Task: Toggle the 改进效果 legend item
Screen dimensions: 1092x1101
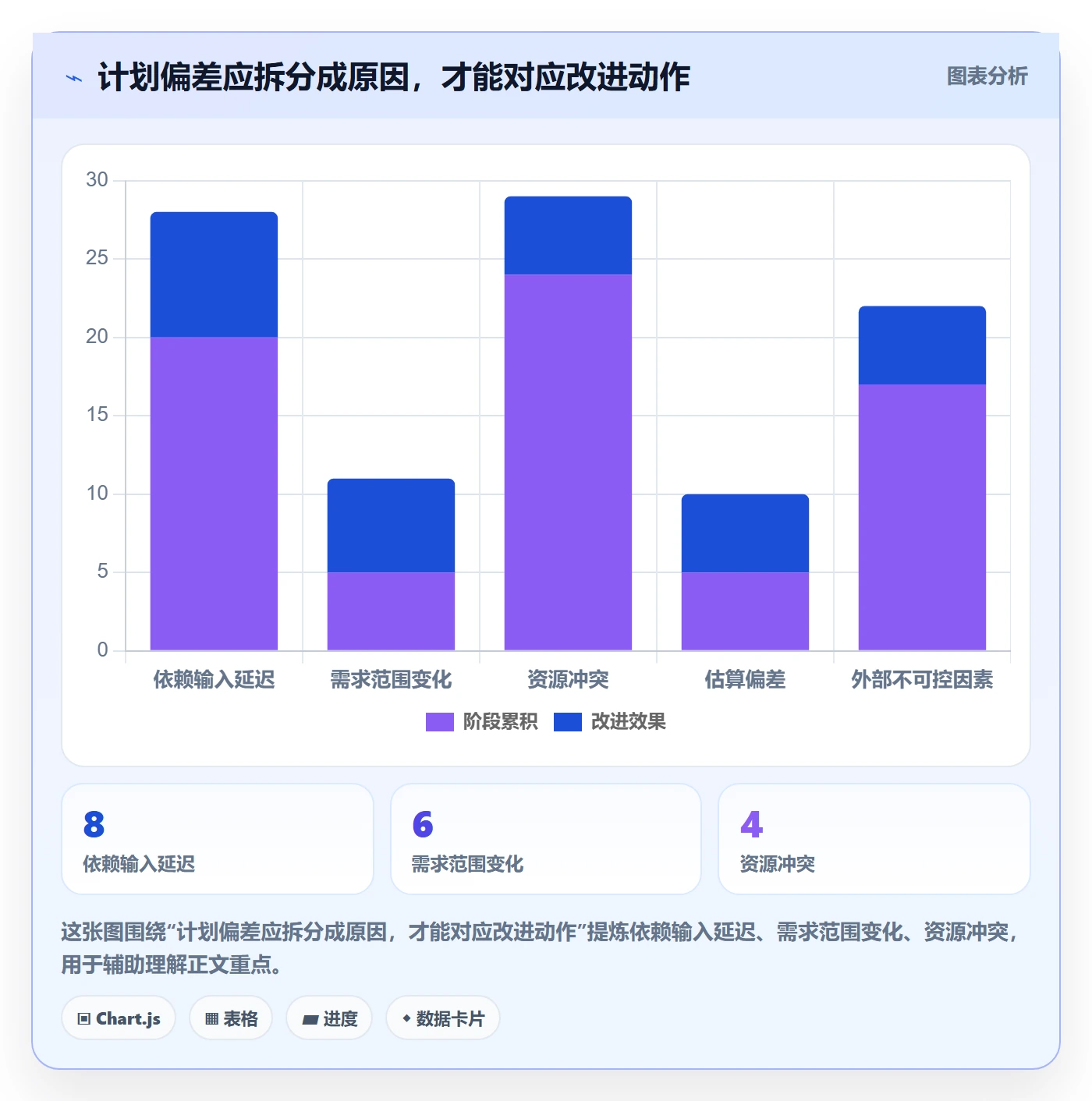Action: pos(610,721)
